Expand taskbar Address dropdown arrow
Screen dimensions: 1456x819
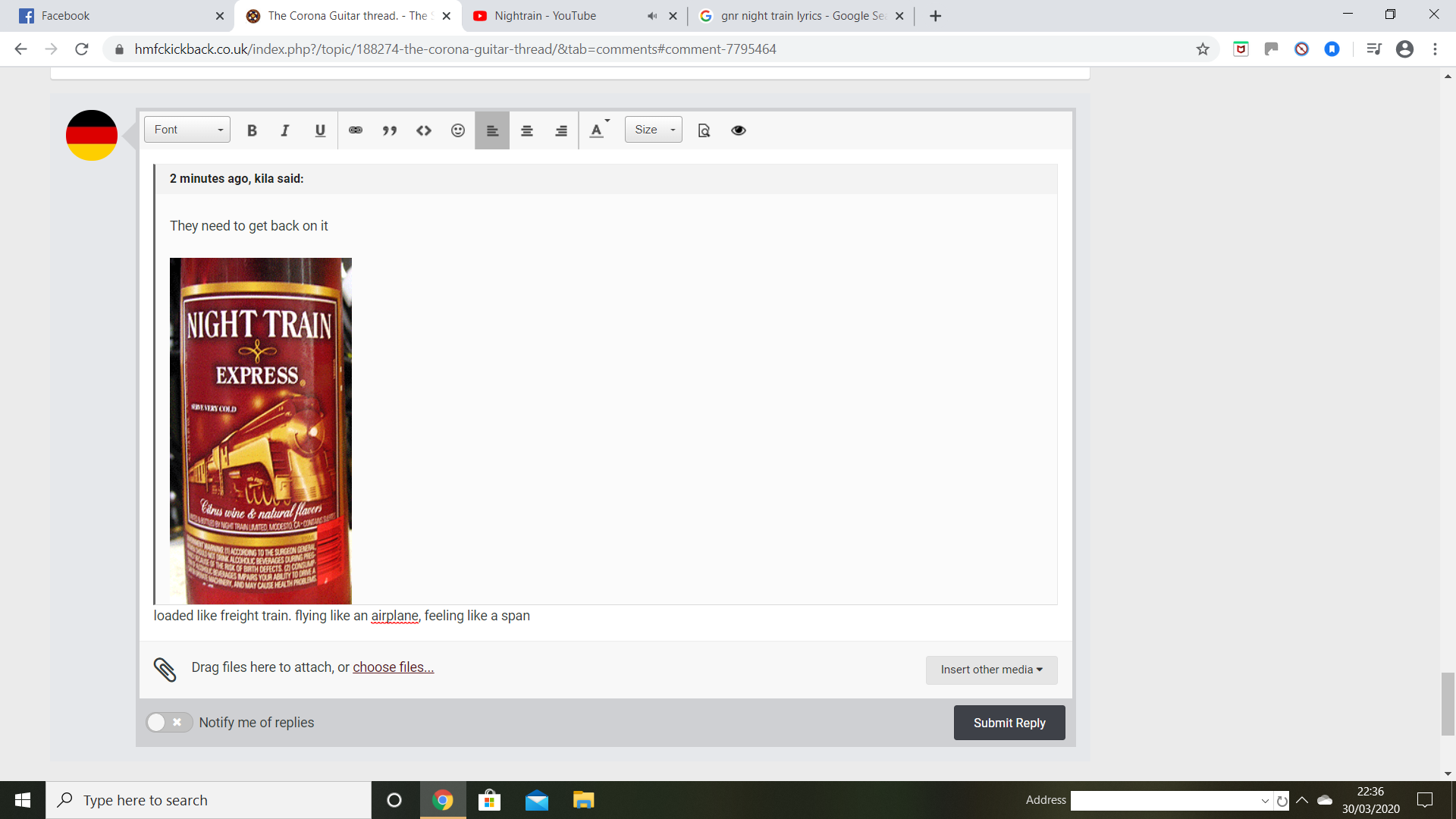pyautogui.click(x=1265, y=801)
